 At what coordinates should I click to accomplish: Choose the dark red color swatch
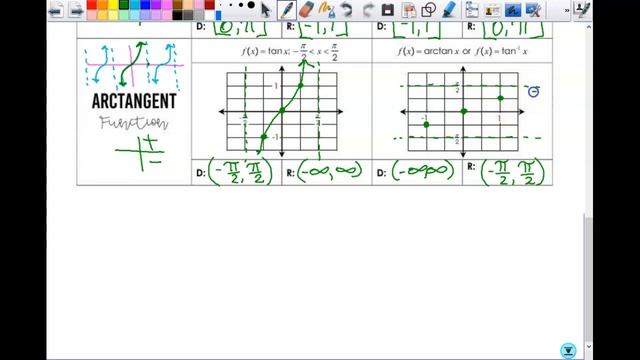[x=210, y=4]
